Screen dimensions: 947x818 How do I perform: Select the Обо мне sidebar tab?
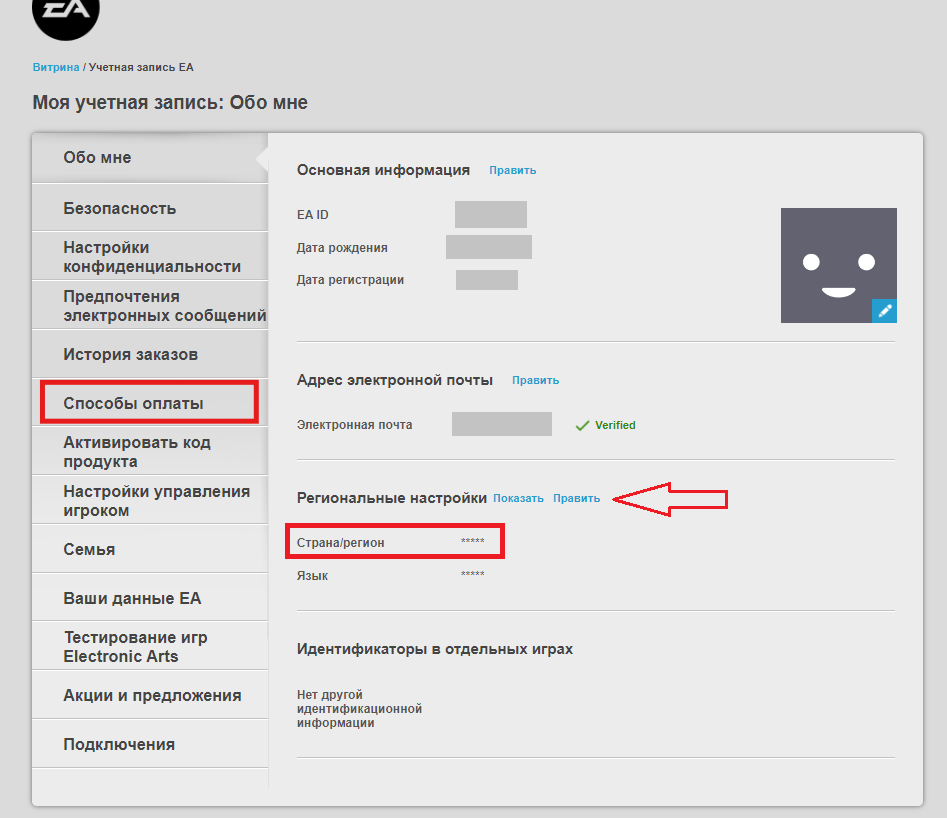(97, 157)
